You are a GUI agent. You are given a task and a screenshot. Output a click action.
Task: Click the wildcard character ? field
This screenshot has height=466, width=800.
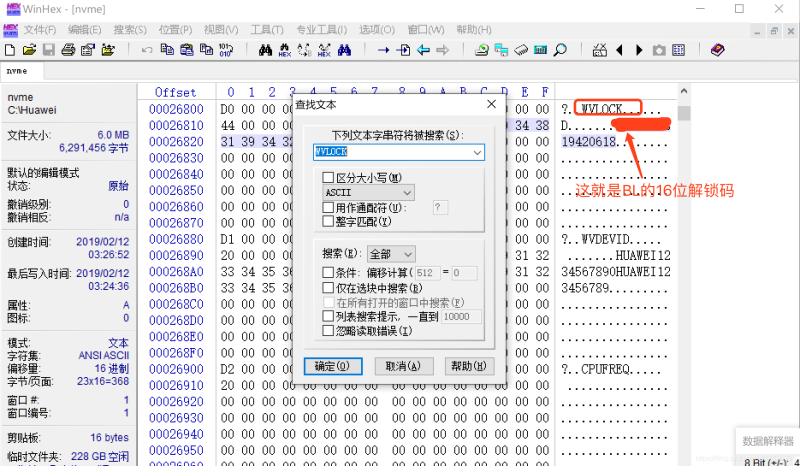pyautogui.click(x=440, y=207)
